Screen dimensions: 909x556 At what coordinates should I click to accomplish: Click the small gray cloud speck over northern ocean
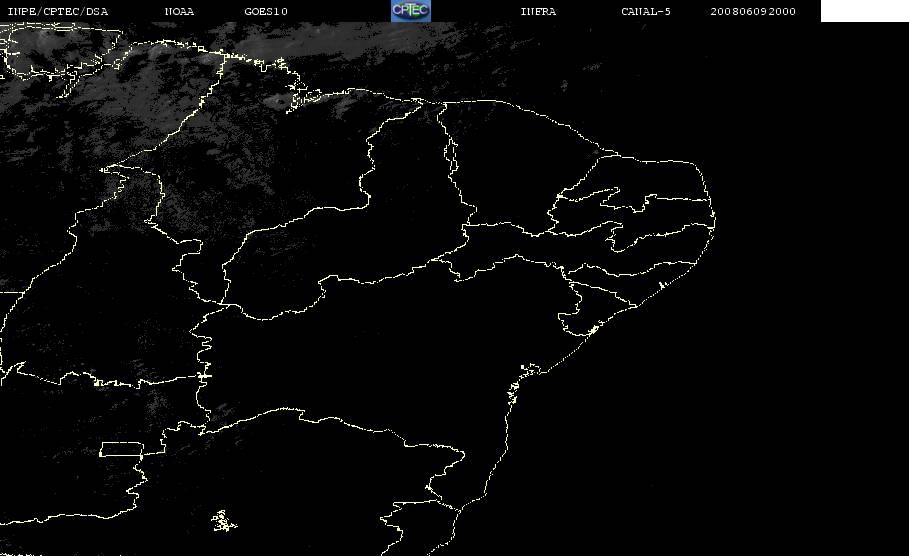pyautogui.click(x=564, y=86)
